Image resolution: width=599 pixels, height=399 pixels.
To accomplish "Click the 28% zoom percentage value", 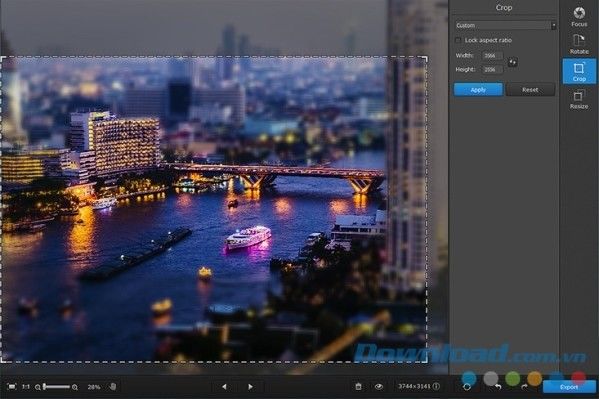I will pyautogui.click(x=94, y=387).
